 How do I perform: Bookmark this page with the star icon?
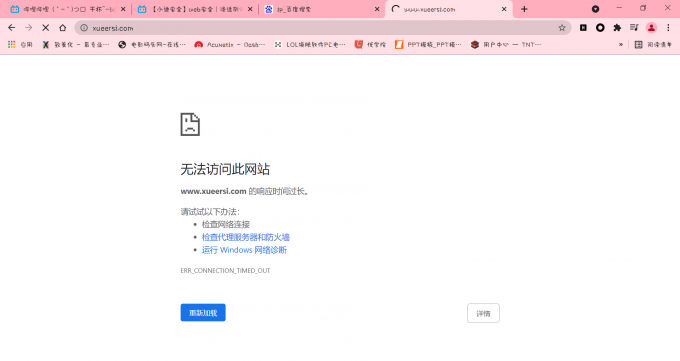[x=562, y=28]
